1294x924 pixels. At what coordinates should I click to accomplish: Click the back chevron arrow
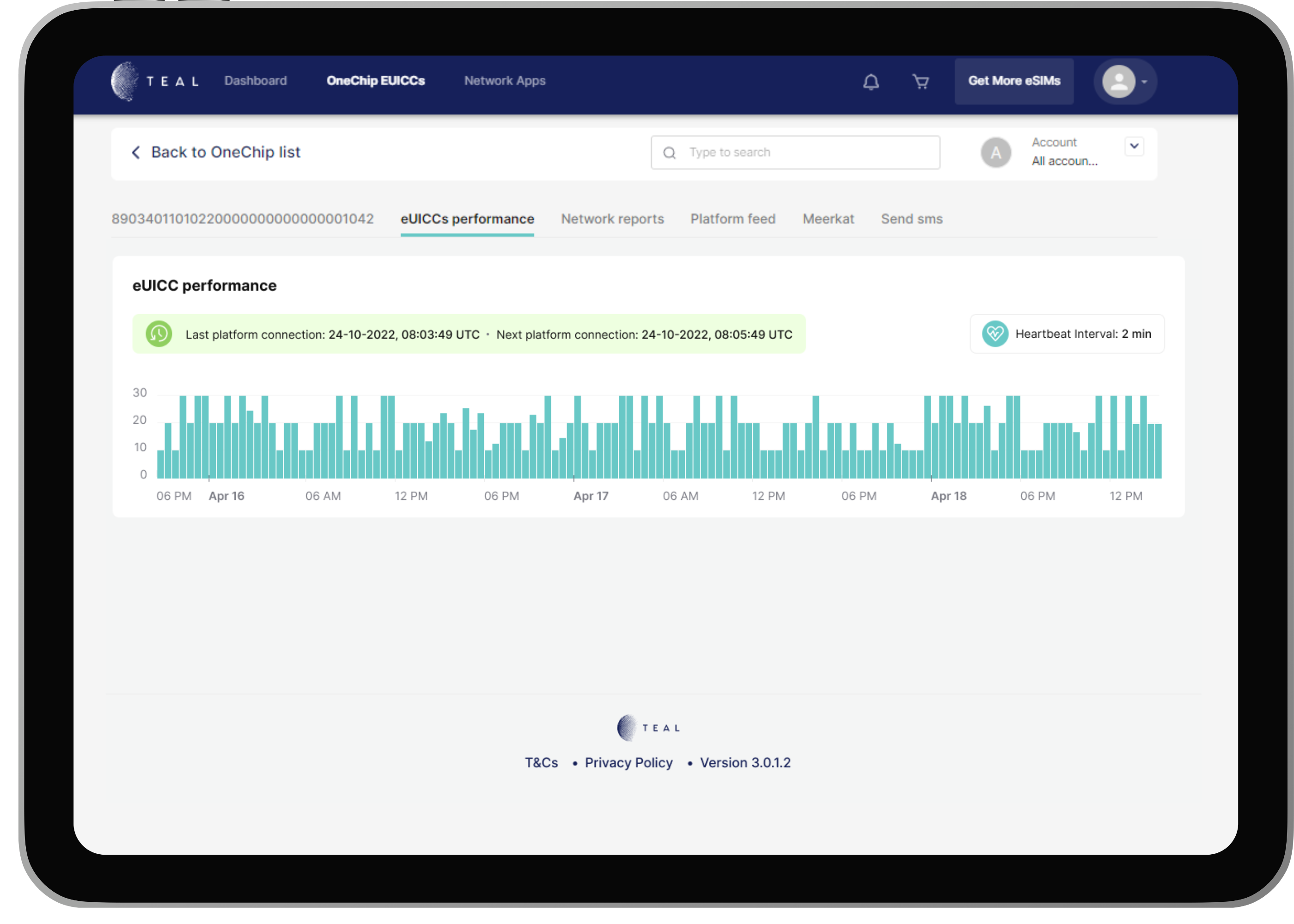(135, 152)
